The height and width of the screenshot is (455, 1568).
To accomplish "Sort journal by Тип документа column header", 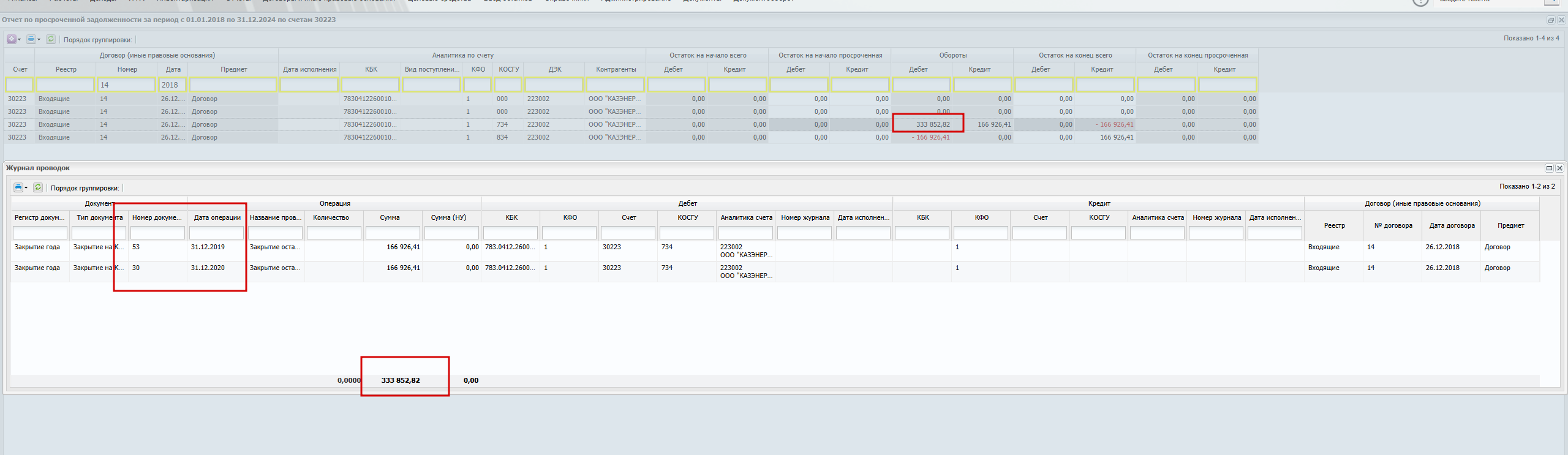I will [x=99, y=217].
